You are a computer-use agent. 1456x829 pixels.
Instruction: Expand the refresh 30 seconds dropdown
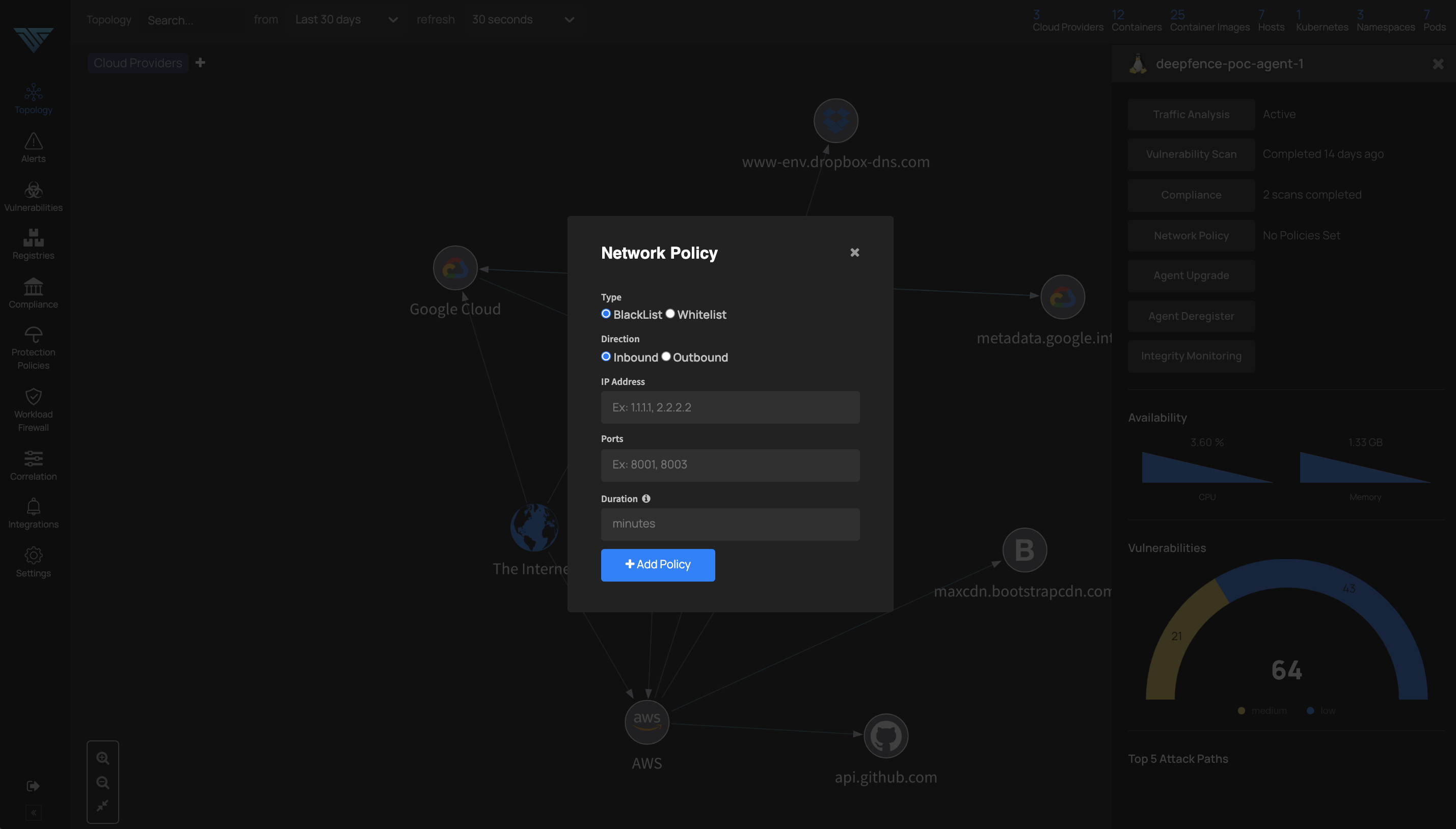[569, 19]
